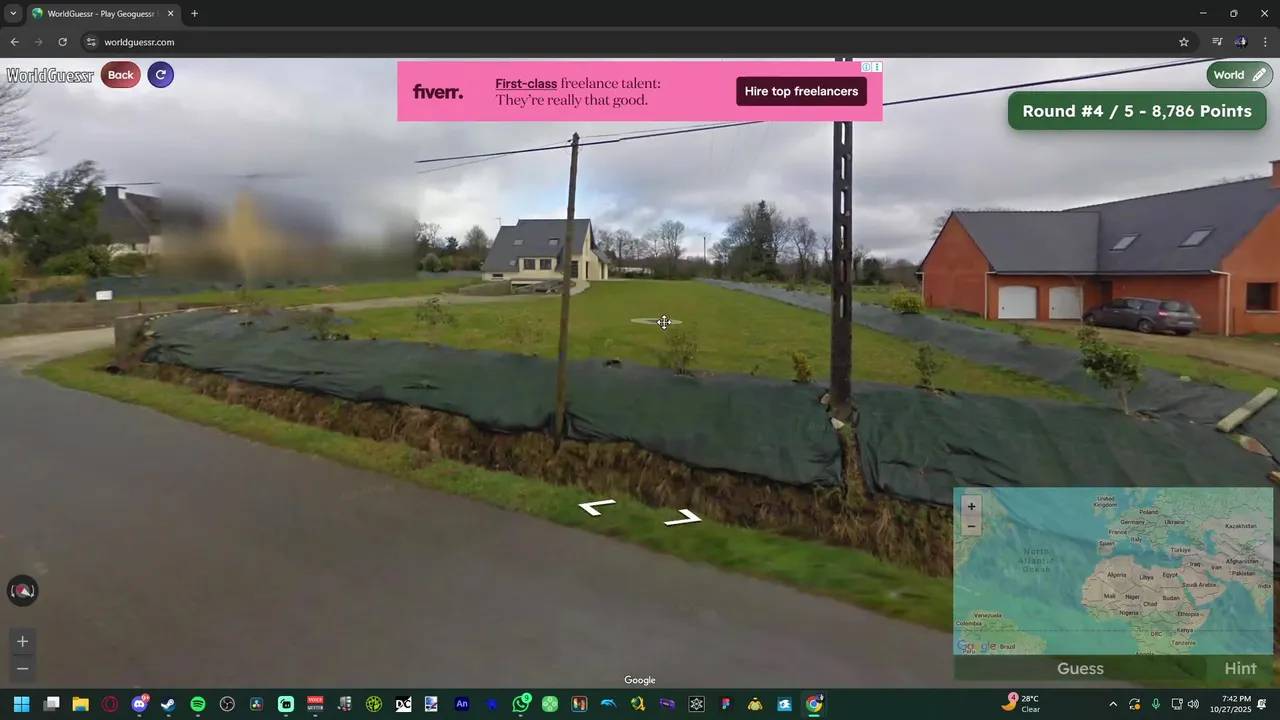Image resolution: width=1280 pixels, height=720 pixels.
Task: Open the Windows Start menu
Action: point(22,704)
